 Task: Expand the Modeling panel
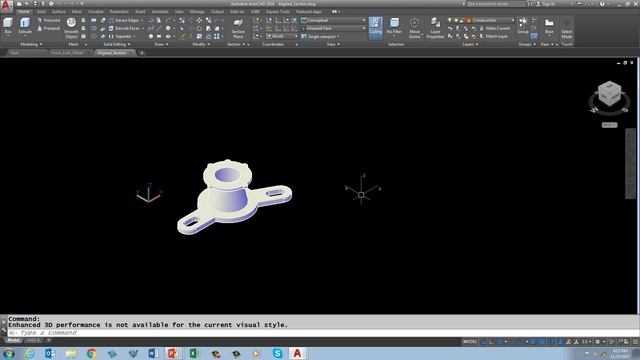click(x=31, y=44)
